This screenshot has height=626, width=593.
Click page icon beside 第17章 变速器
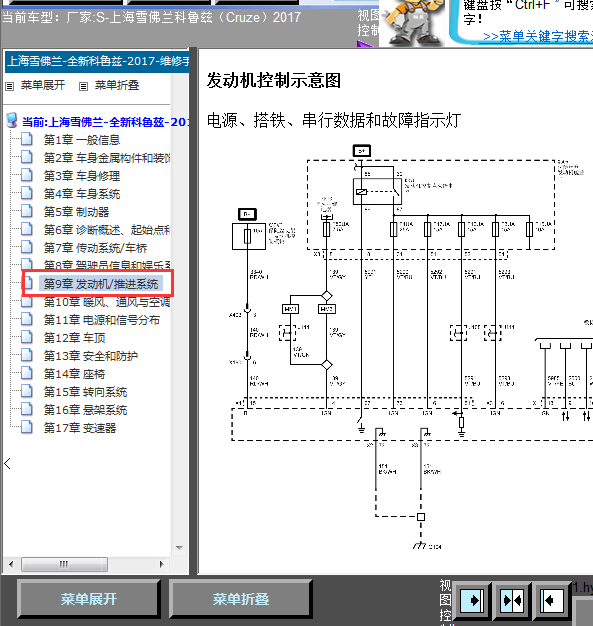point(27,427)
